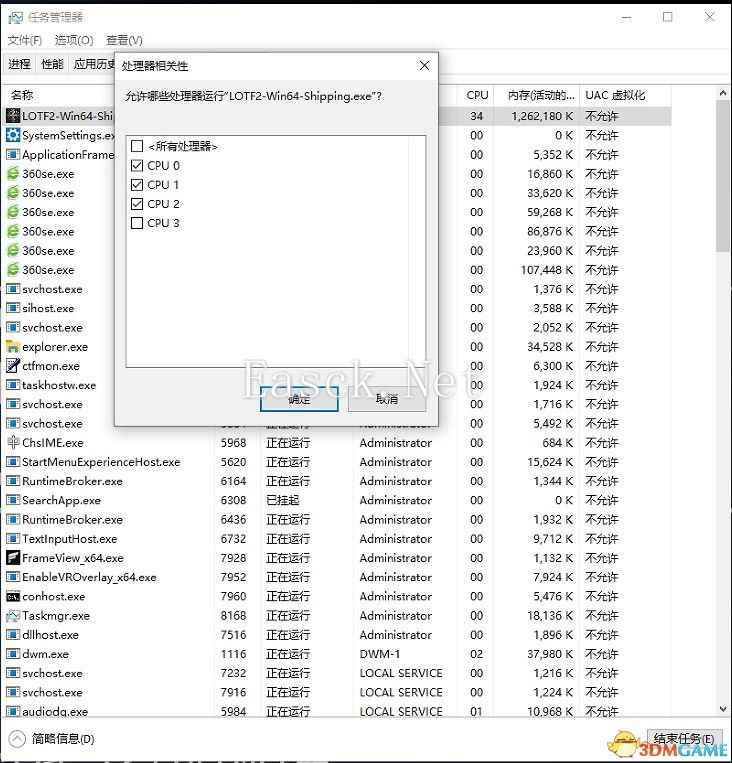Switch to the 性能 tab
Screen dimensions: 732x763
point(52,64)
